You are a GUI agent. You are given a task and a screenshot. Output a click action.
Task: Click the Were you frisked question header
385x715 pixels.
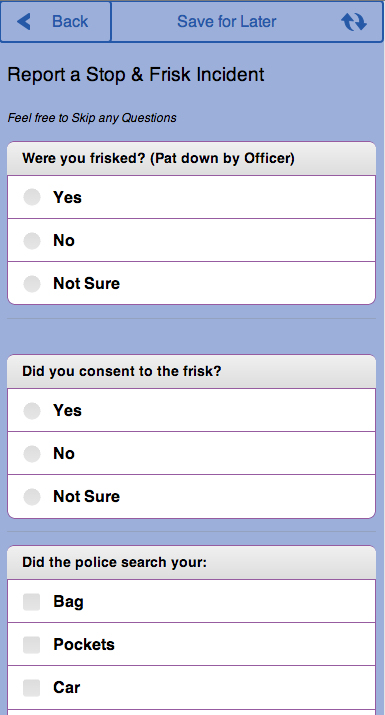pyautogui.click(x=192, y=158)
